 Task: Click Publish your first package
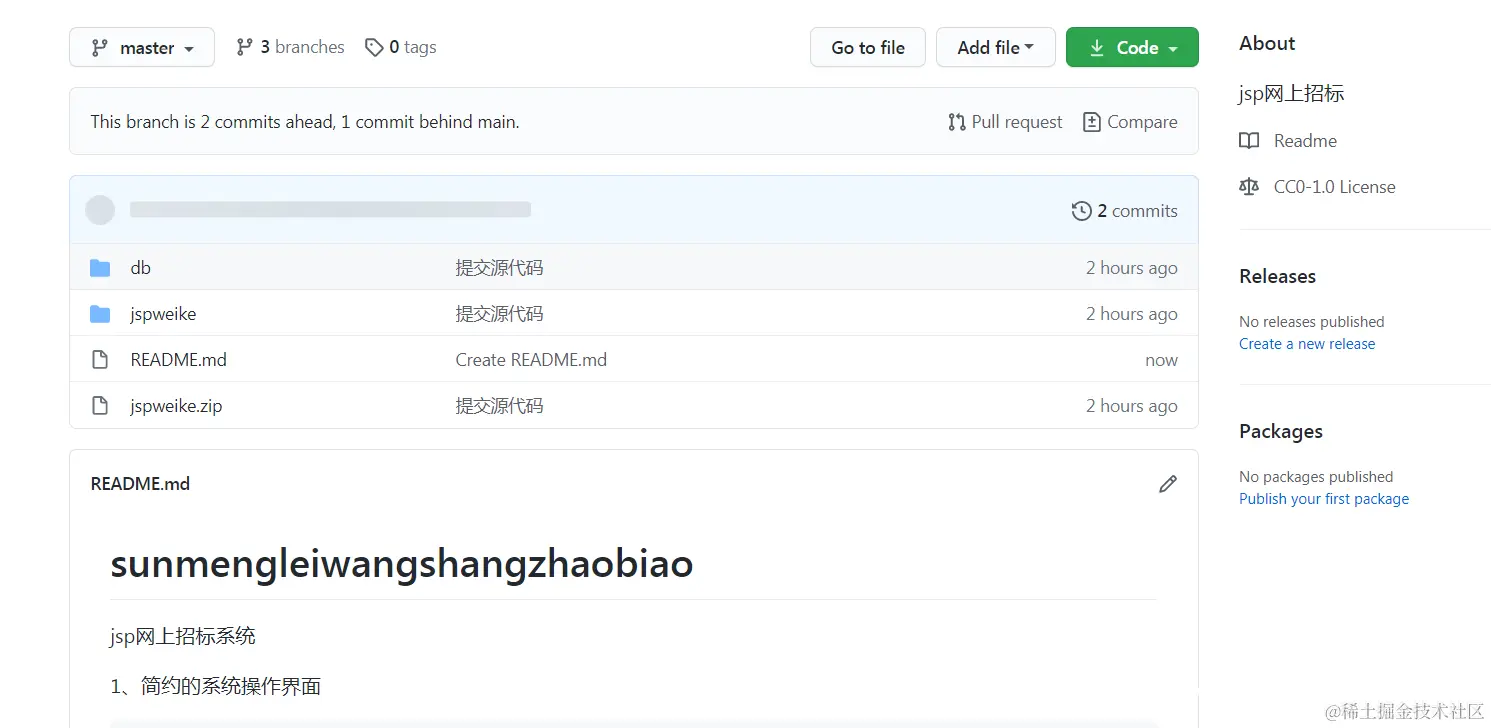[1324, 499]
